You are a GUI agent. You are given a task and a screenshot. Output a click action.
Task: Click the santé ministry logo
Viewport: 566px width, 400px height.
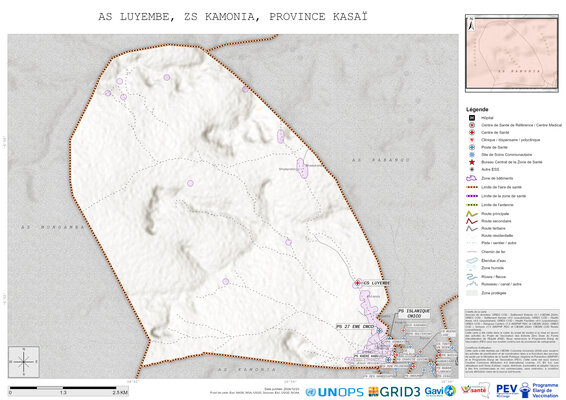475,390
